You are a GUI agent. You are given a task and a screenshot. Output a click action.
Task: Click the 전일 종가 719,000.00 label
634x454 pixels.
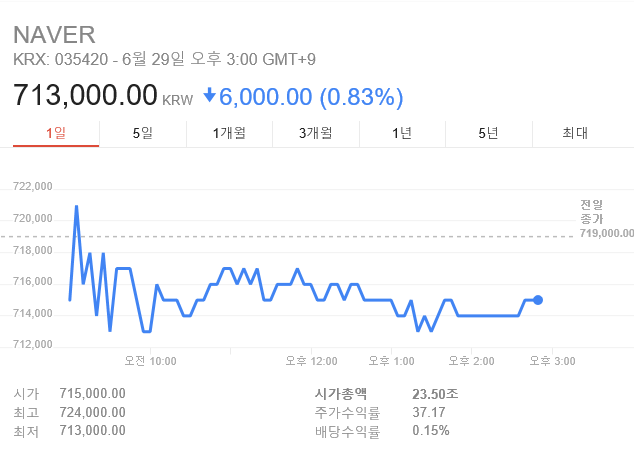607,219
